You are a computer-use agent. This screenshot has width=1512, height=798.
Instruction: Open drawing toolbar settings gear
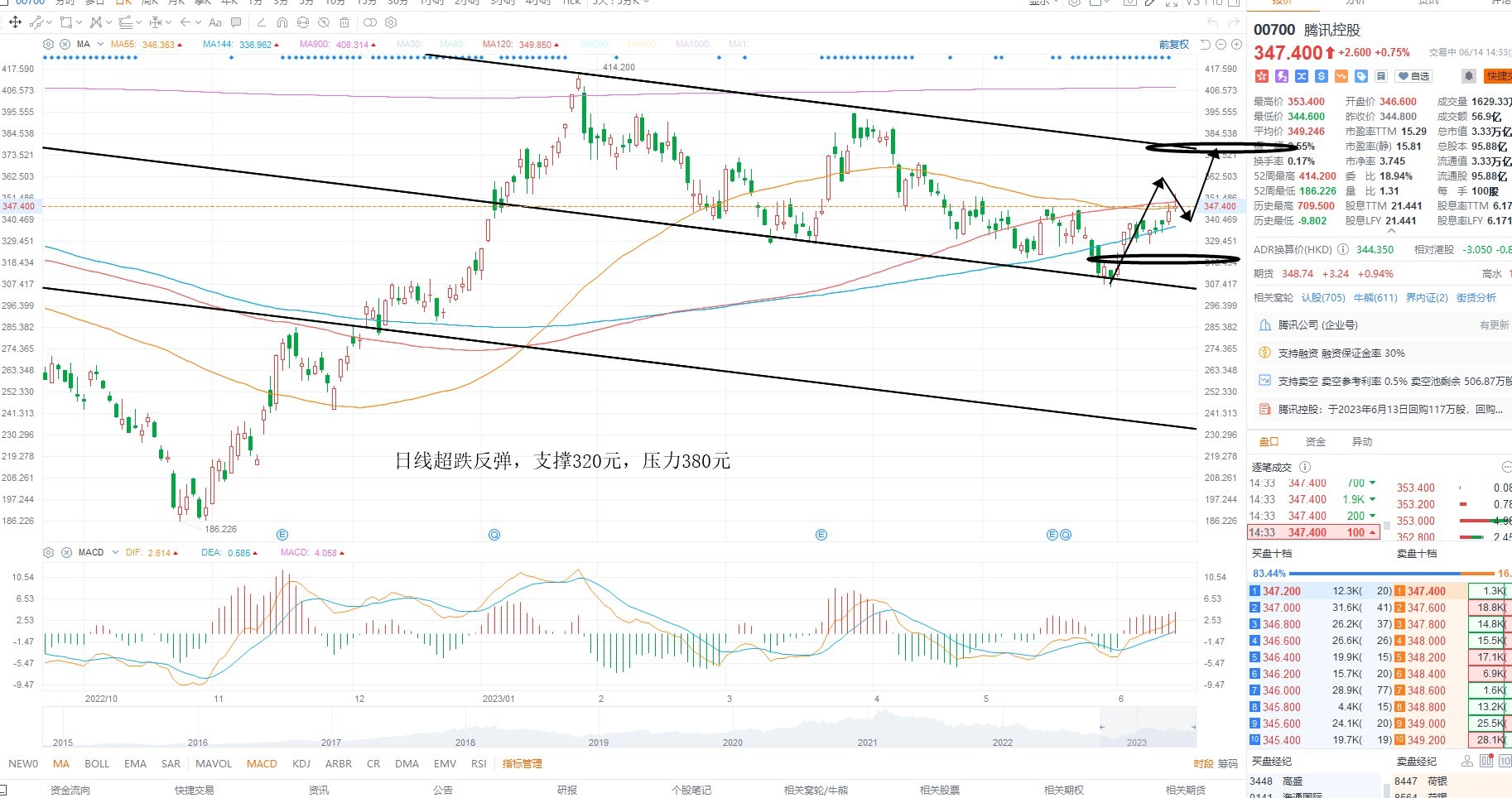click(x=391, y=22)
